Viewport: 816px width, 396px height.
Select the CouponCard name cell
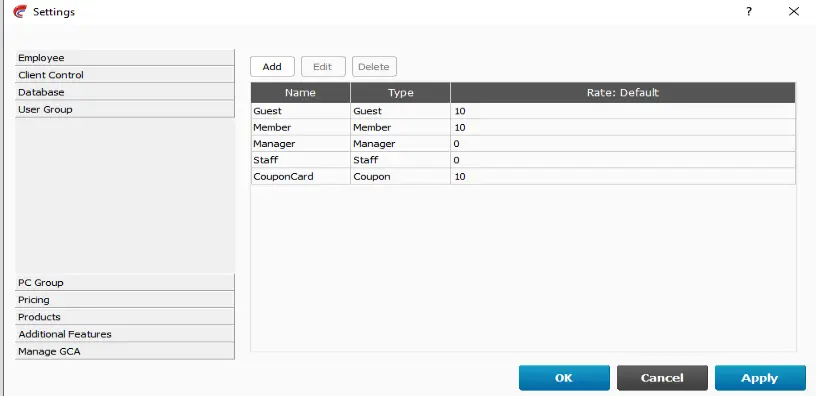tap(301, 176)
